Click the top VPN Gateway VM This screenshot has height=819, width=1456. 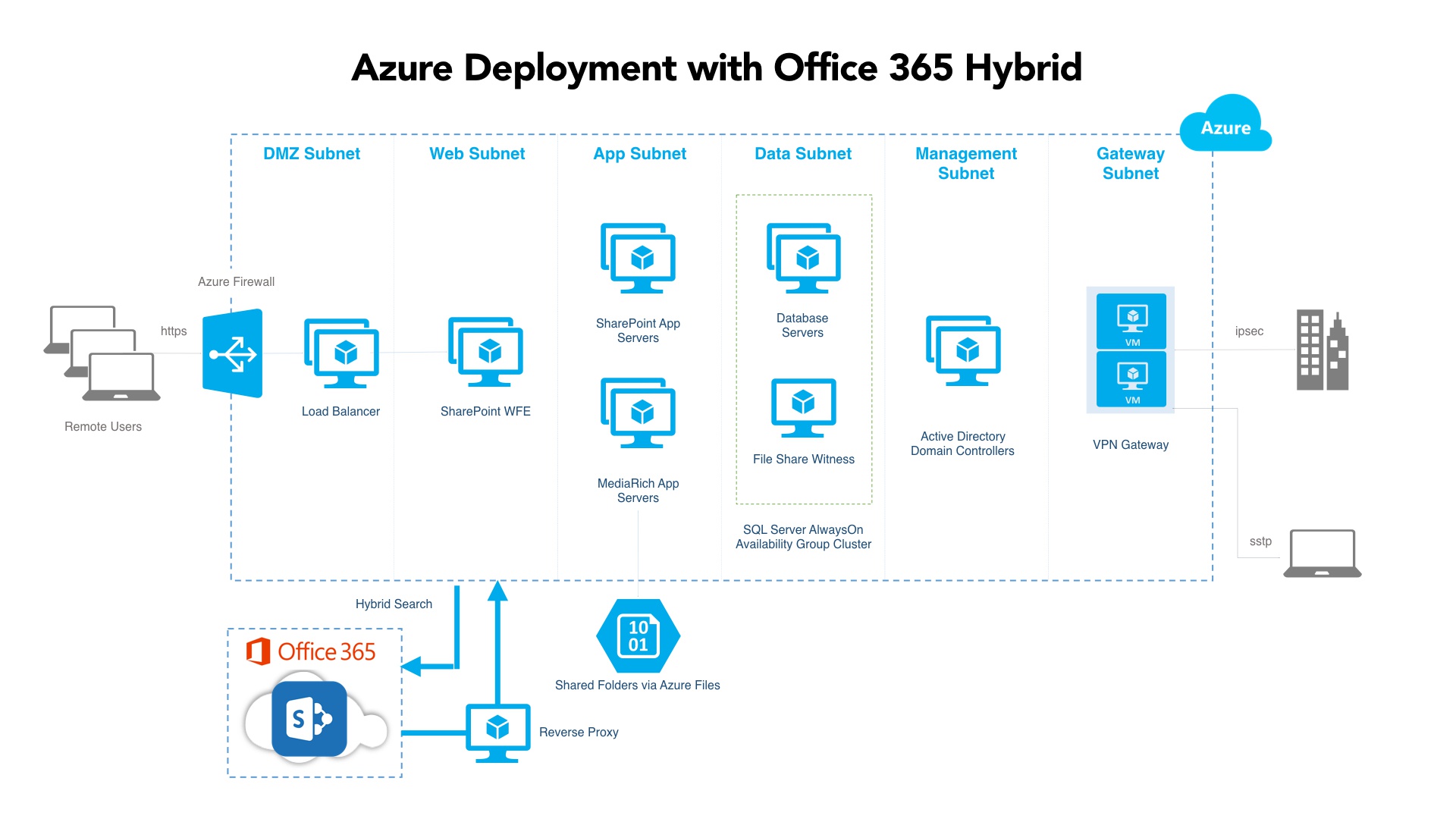[1131, 321]
